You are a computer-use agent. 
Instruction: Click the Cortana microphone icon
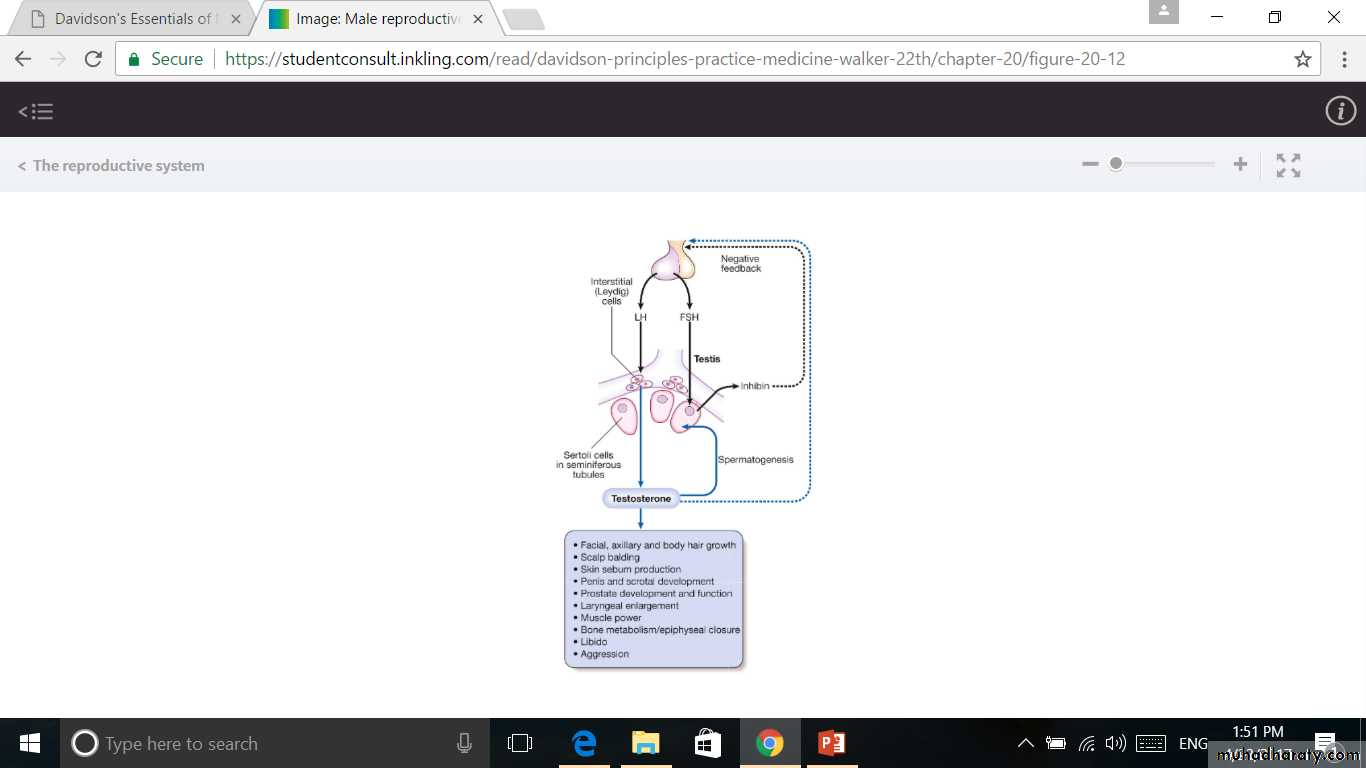pos(464,743)
